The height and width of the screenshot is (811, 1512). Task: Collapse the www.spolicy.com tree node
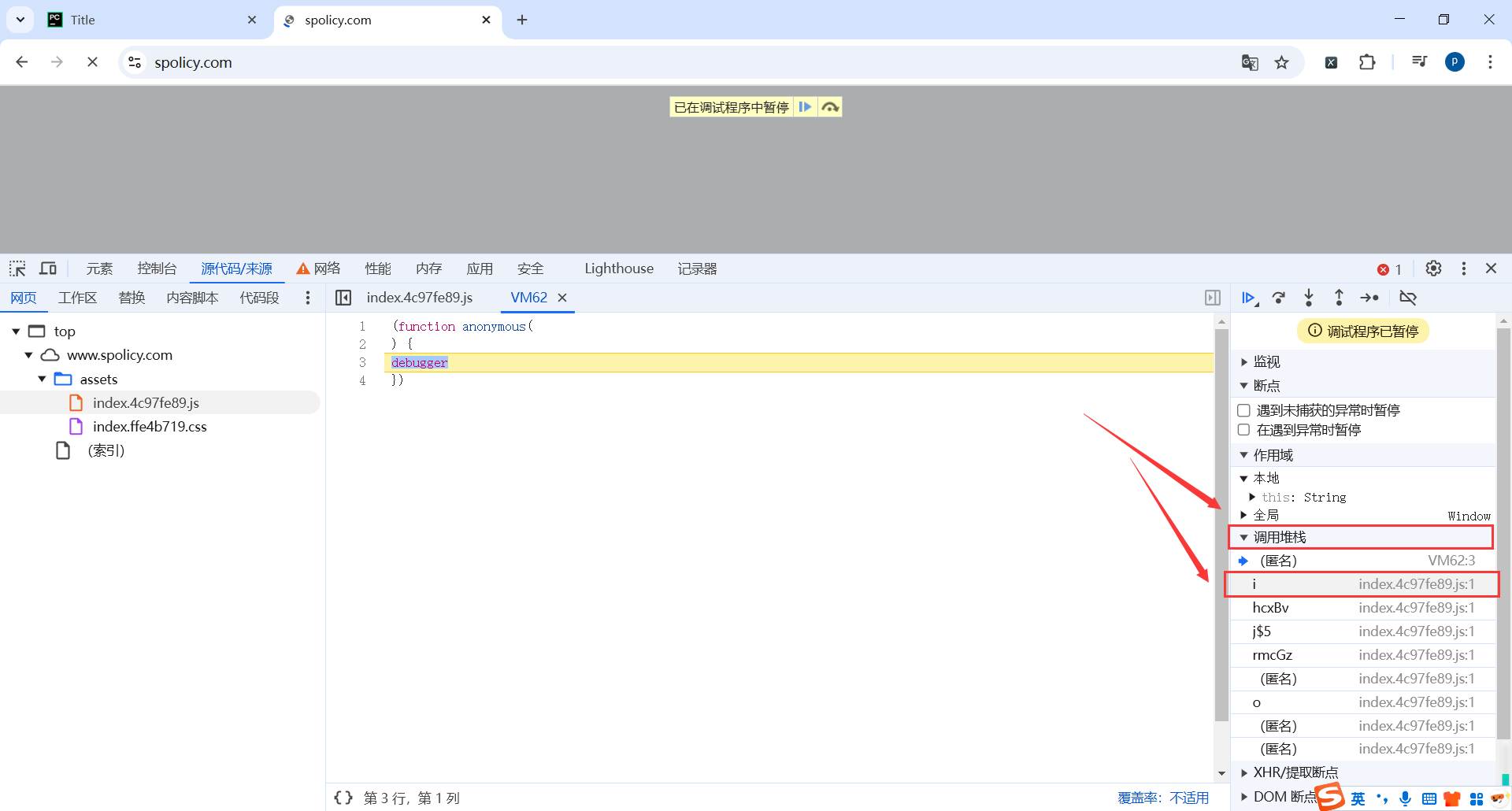(29, 355)
